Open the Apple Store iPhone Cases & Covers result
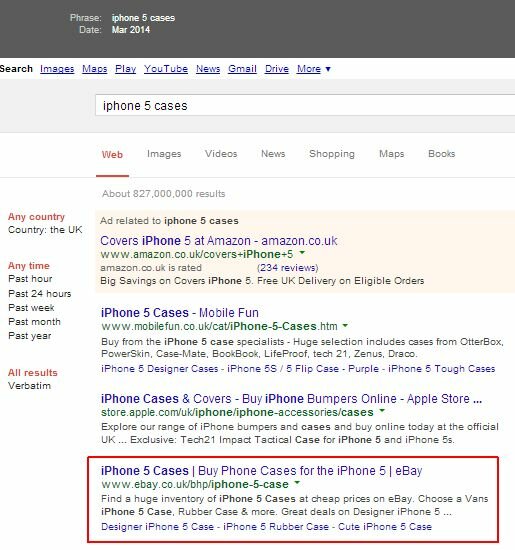The image size is (515, 550). pos(292,399)
